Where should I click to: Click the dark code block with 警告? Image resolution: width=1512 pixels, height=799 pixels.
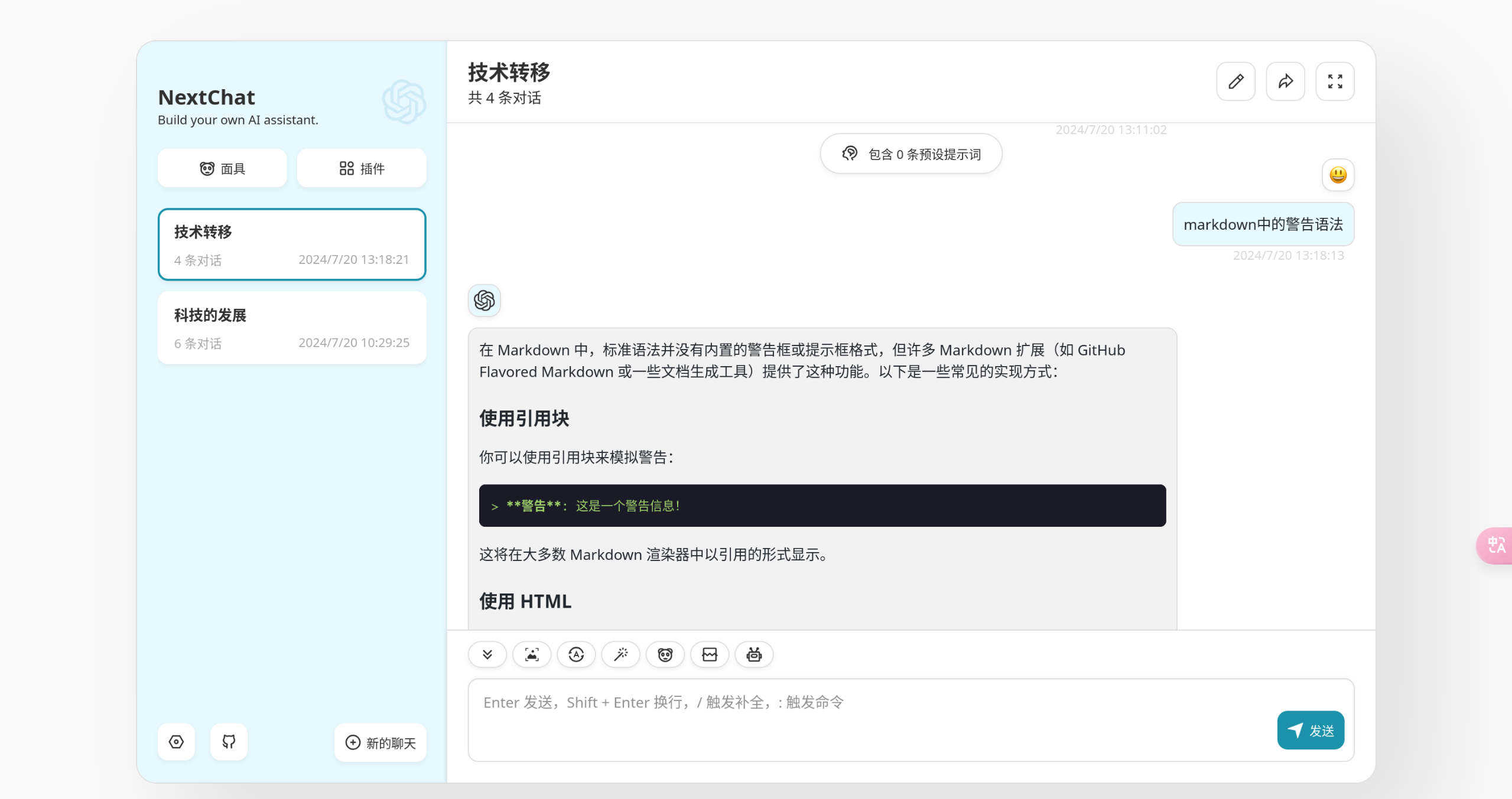pyautogui.click(x=822, y=506)
